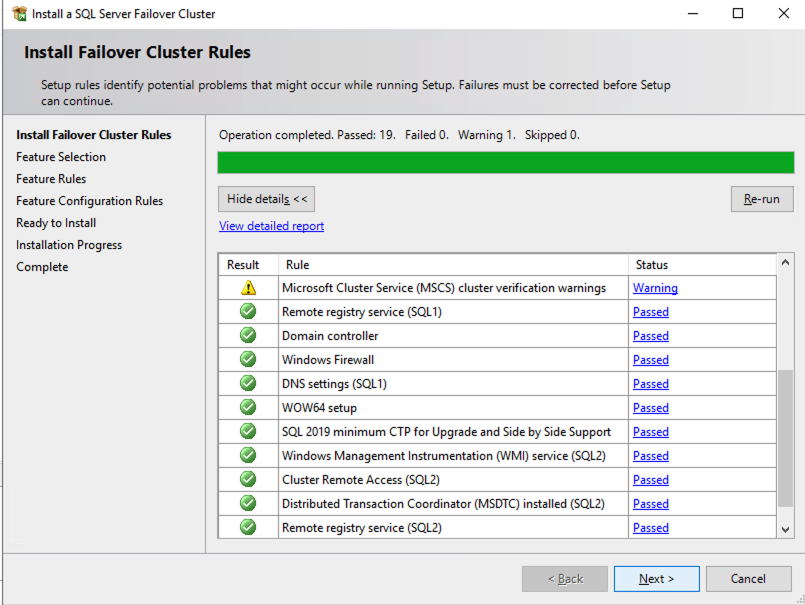805x605 pixels.
Task: Click the green progress bar
Action: click(x=505, y=163)
